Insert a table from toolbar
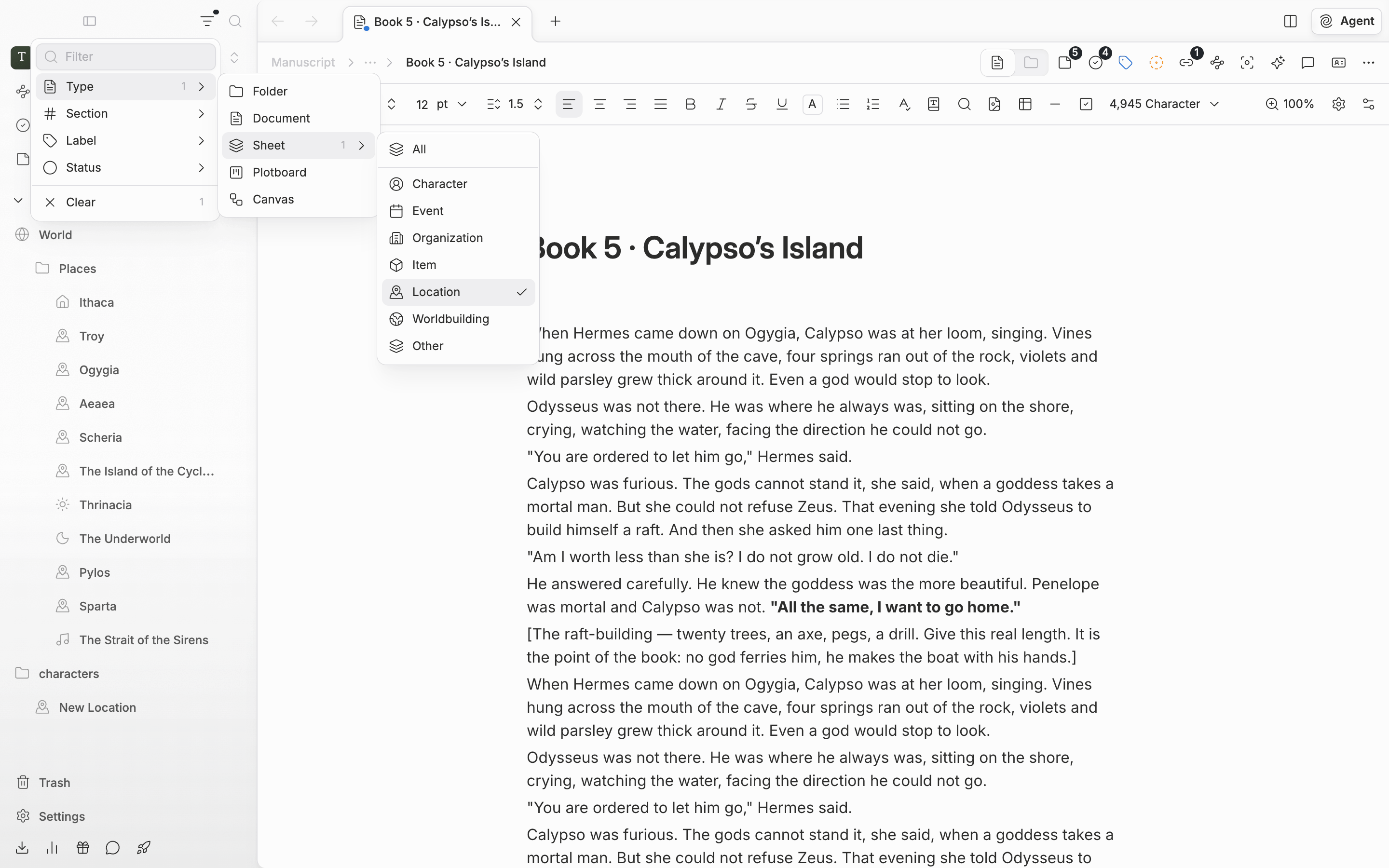 point(1025,104)
